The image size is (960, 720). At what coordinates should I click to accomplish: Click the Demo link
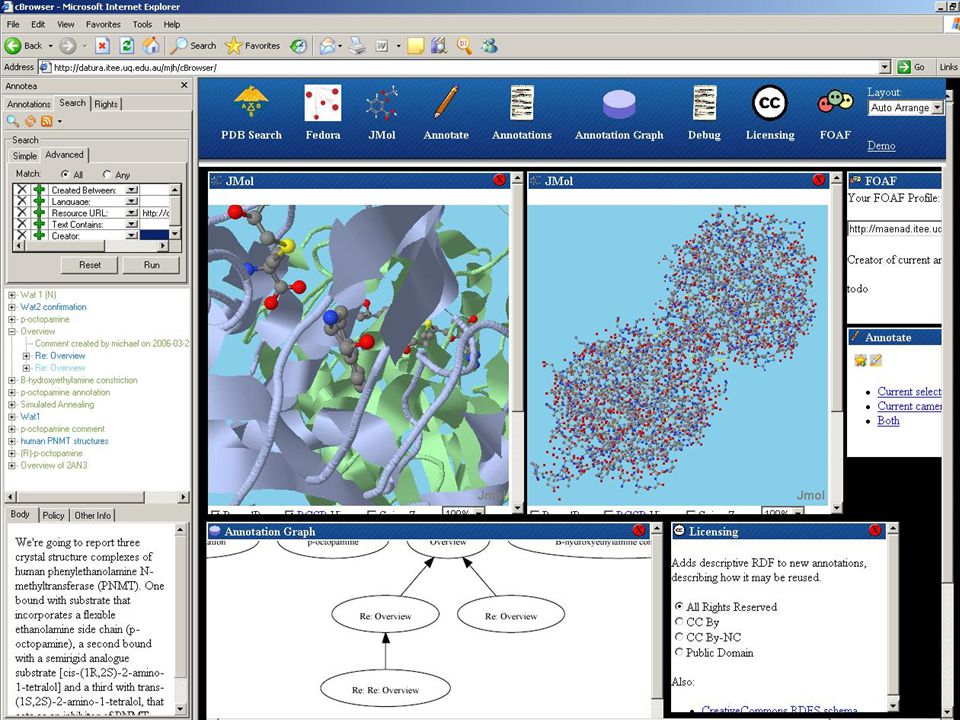pos(881,146)
